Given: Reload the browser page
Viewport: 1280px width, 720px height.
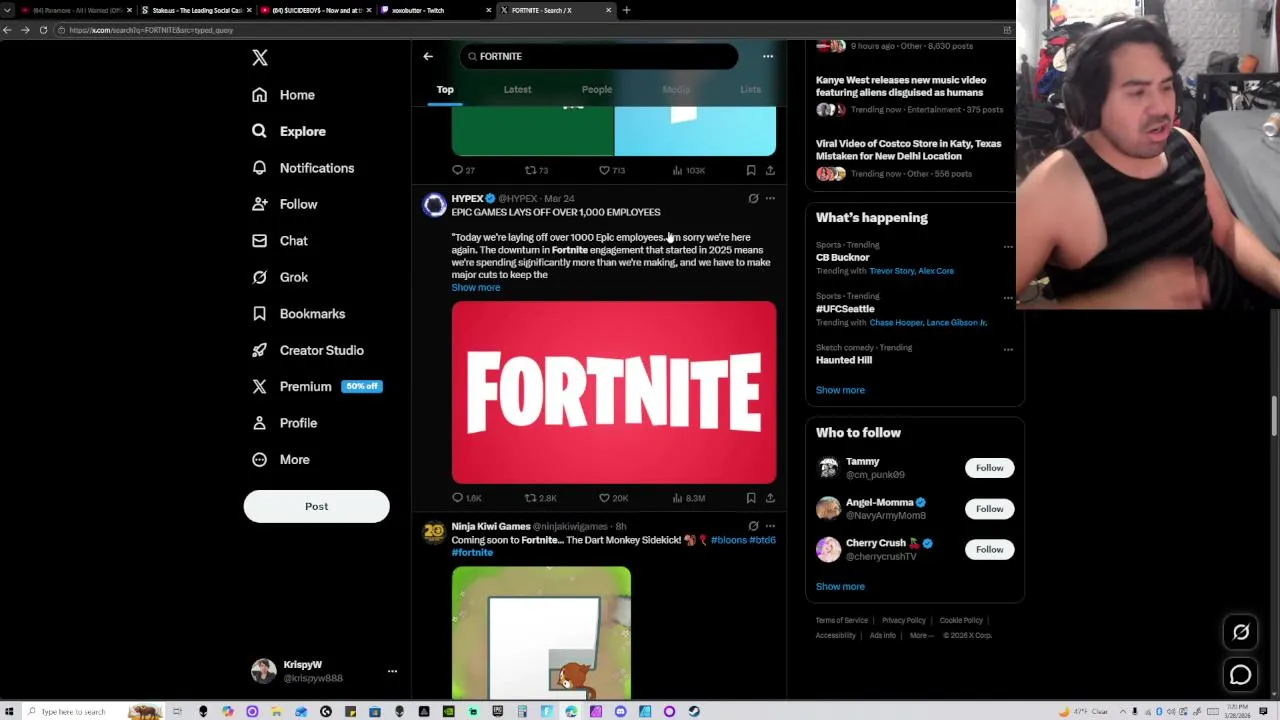Looking at the screenshot, I should point(43,30).
